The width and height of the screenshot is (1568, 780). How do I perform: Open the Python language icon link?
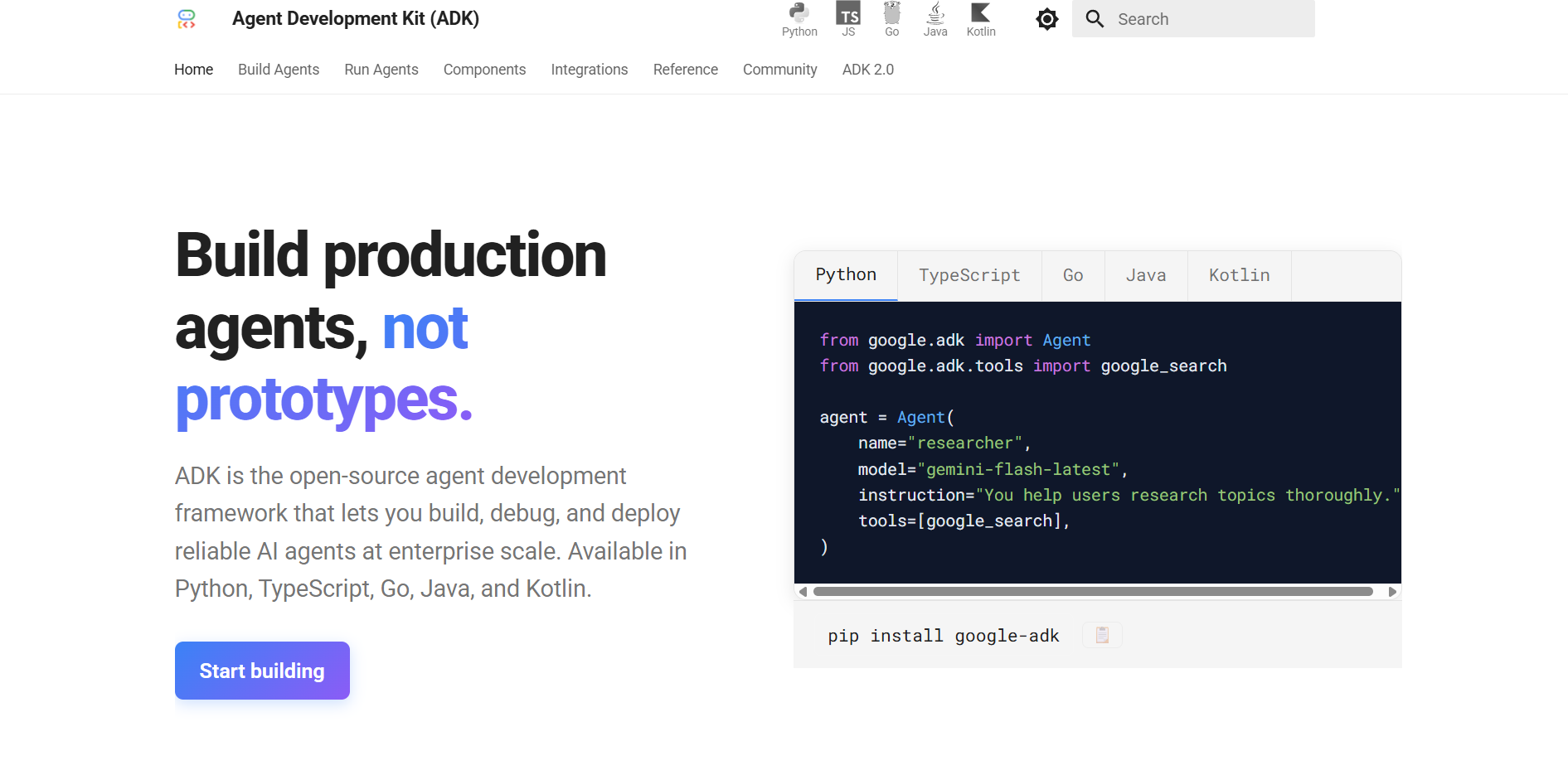(799, 19)
